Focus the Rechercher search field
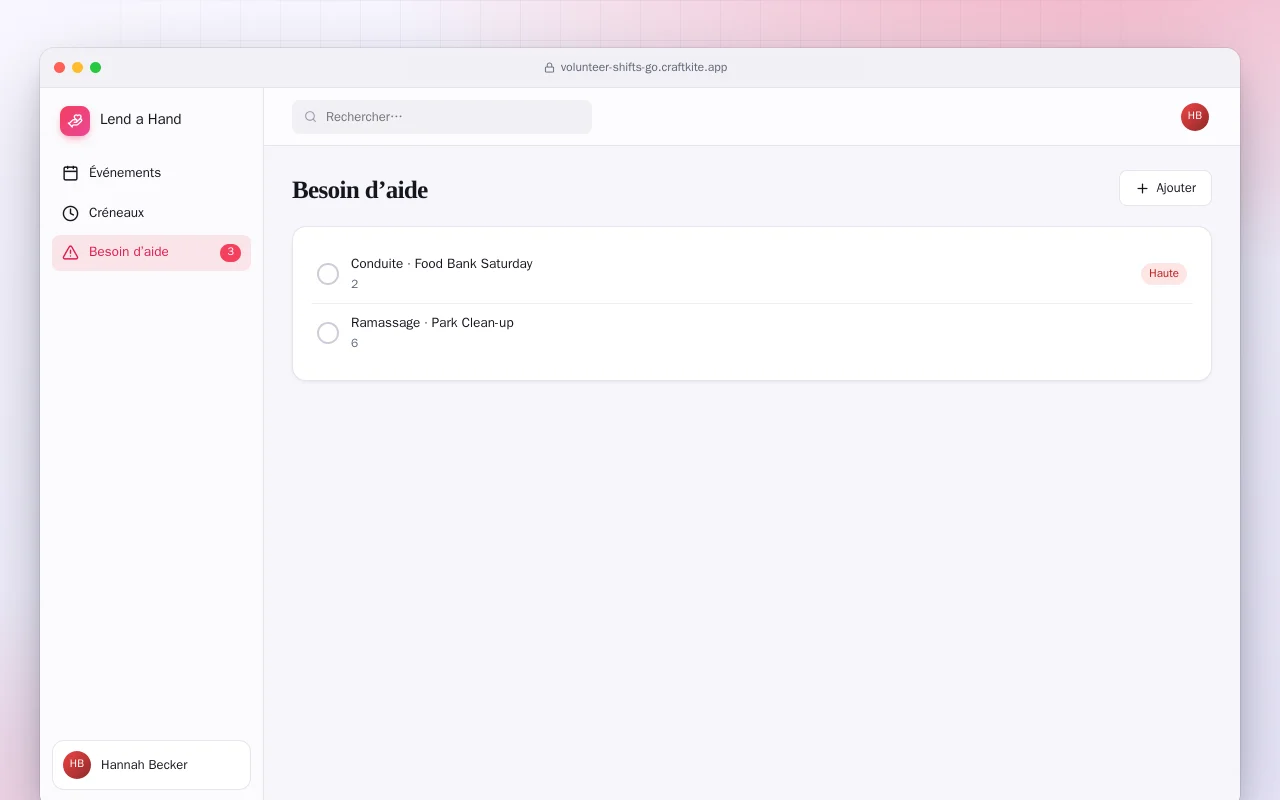The image size is (1280, 800). 442,117
